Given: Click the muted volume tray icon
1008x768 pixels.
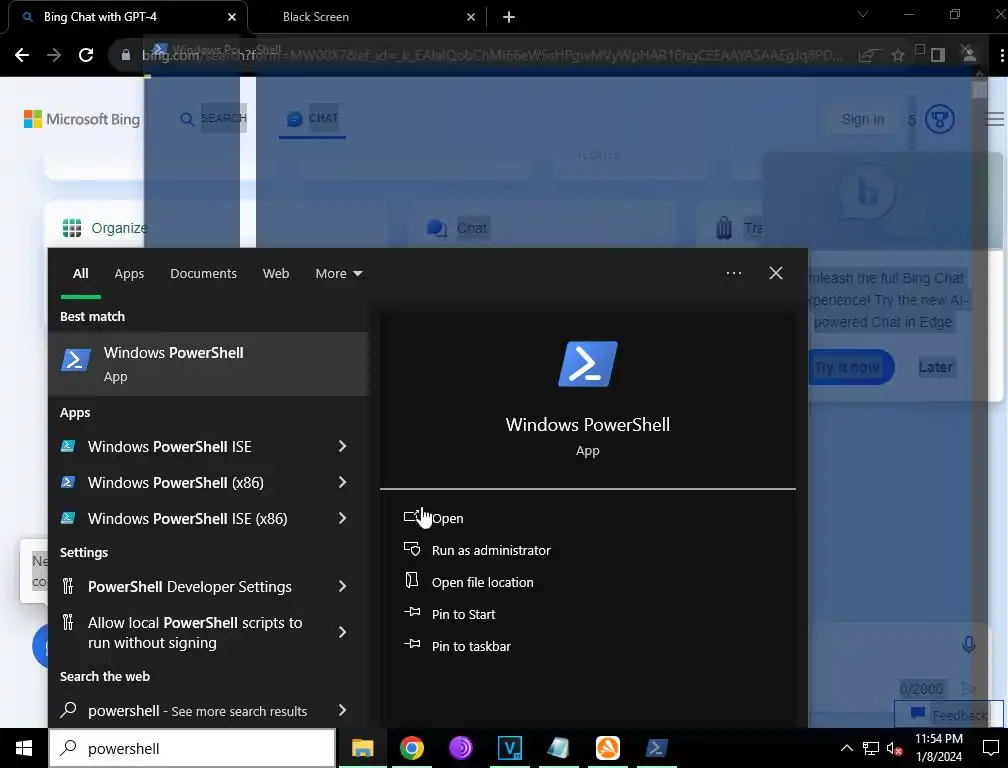Looking at the screenshot, I should point(894,748).
